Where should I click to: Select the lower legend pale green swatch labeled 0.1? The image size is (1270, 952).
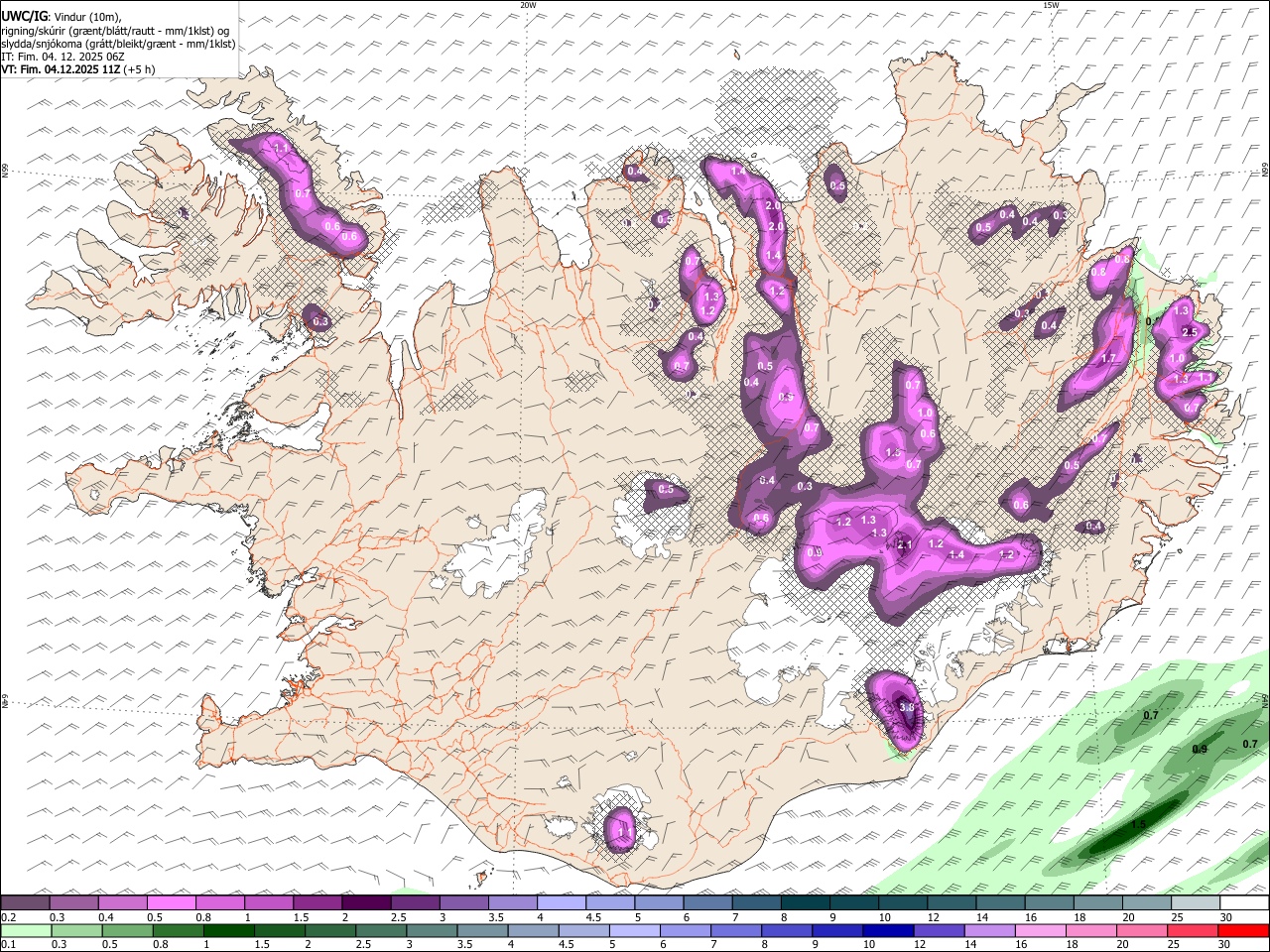coord(26,931)
